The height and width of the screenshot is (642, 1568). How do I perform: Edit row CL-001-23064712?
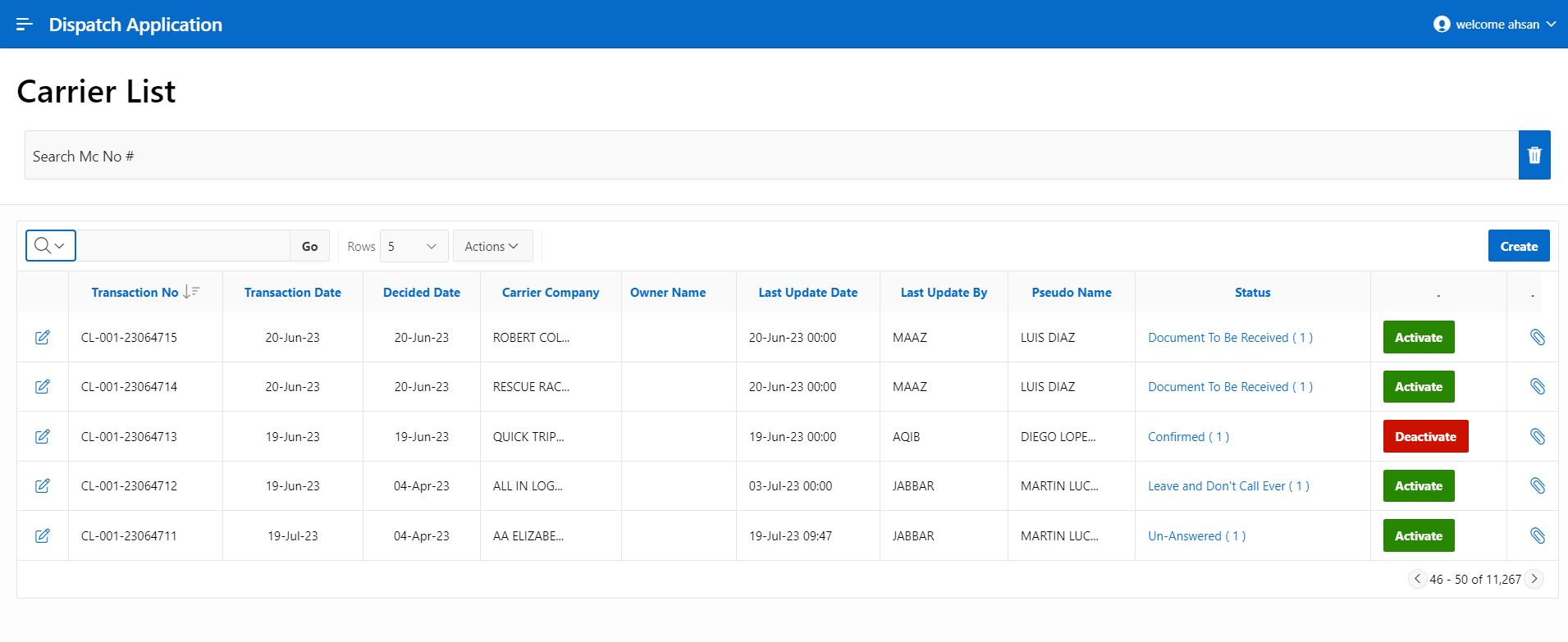pos(43,485)
